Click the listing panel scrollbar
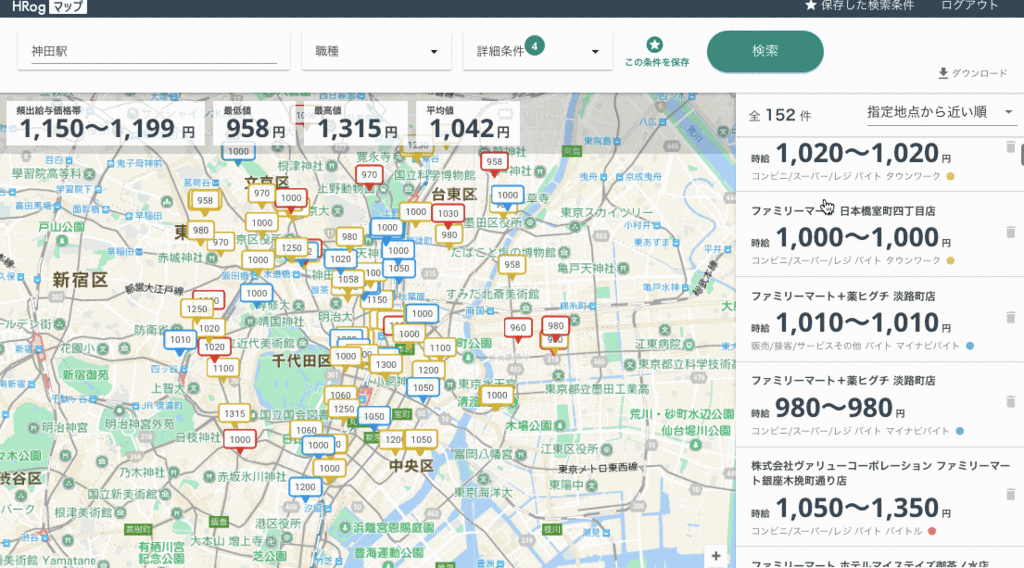The width and height of the screenshot is (1024, 568). pyautogui.click(x=1021, y=155)
